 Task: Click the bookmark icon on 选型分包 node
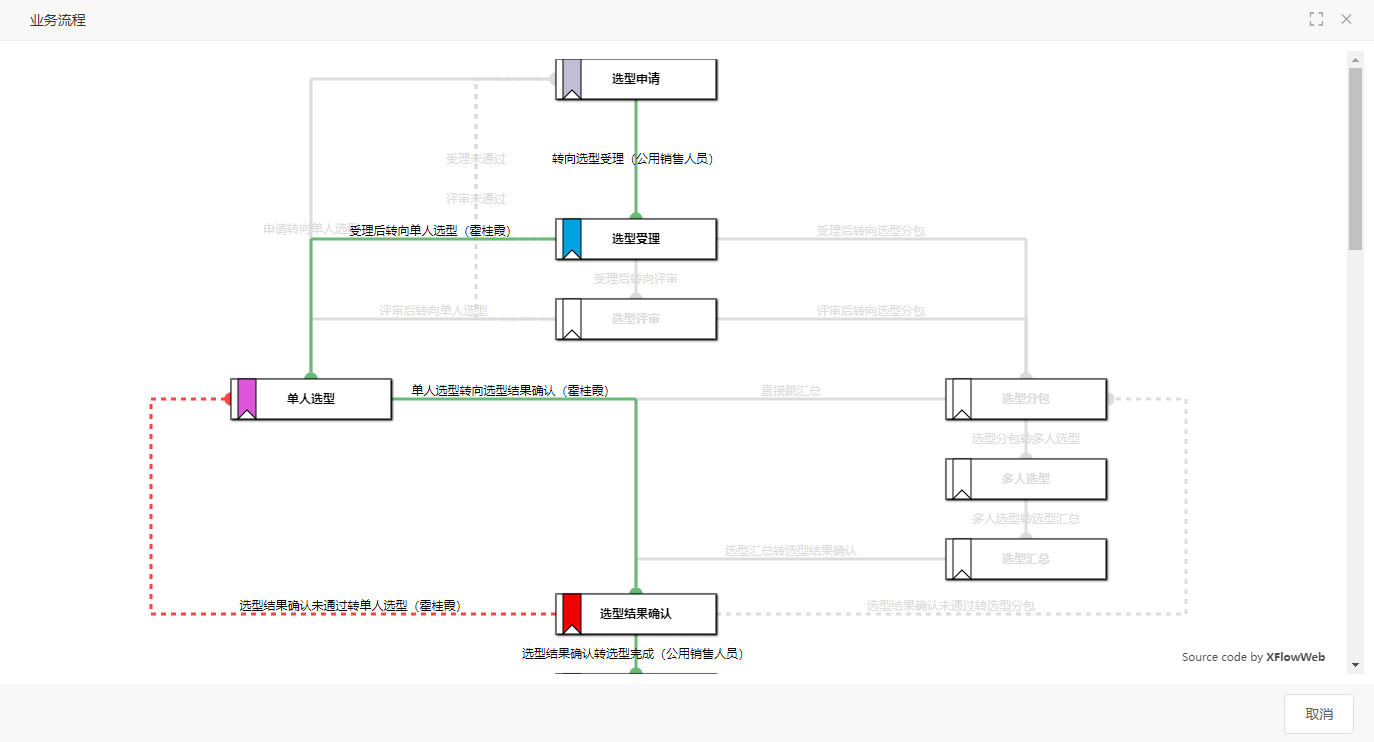[961, 399]
